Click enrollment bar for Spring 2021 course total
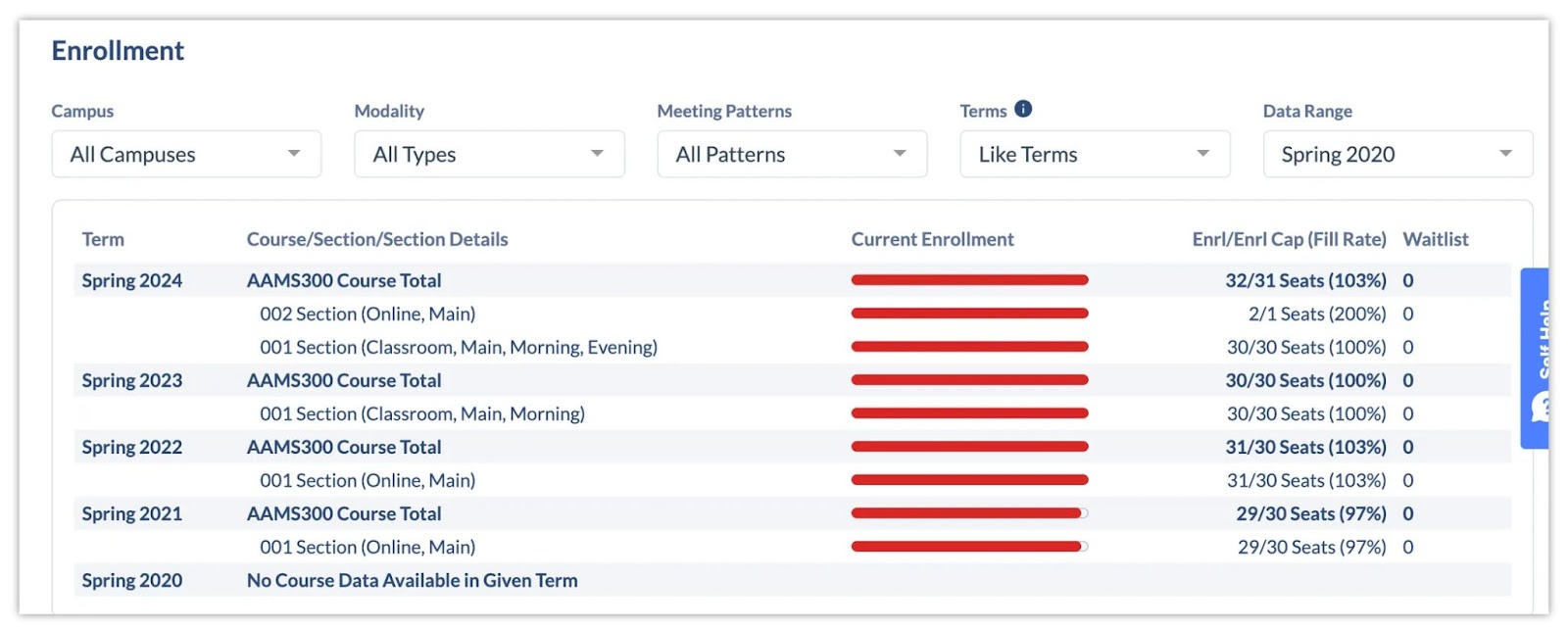This screenshot has height=629, width=1568. tap(970, 513)
